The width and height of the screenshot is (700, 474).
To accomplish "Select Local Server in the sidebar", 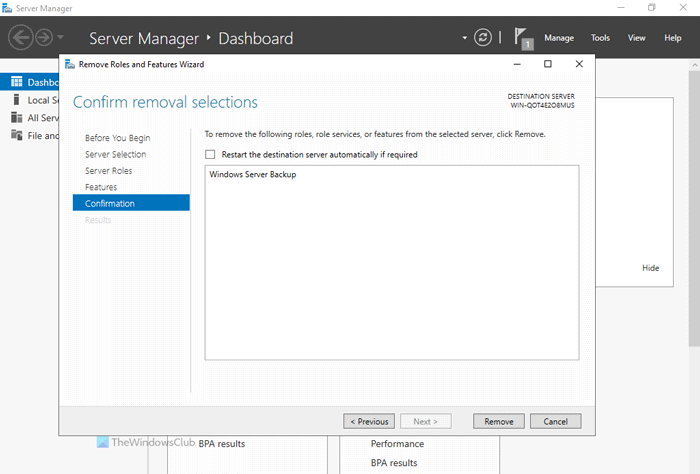I will [x=29, y=100].
